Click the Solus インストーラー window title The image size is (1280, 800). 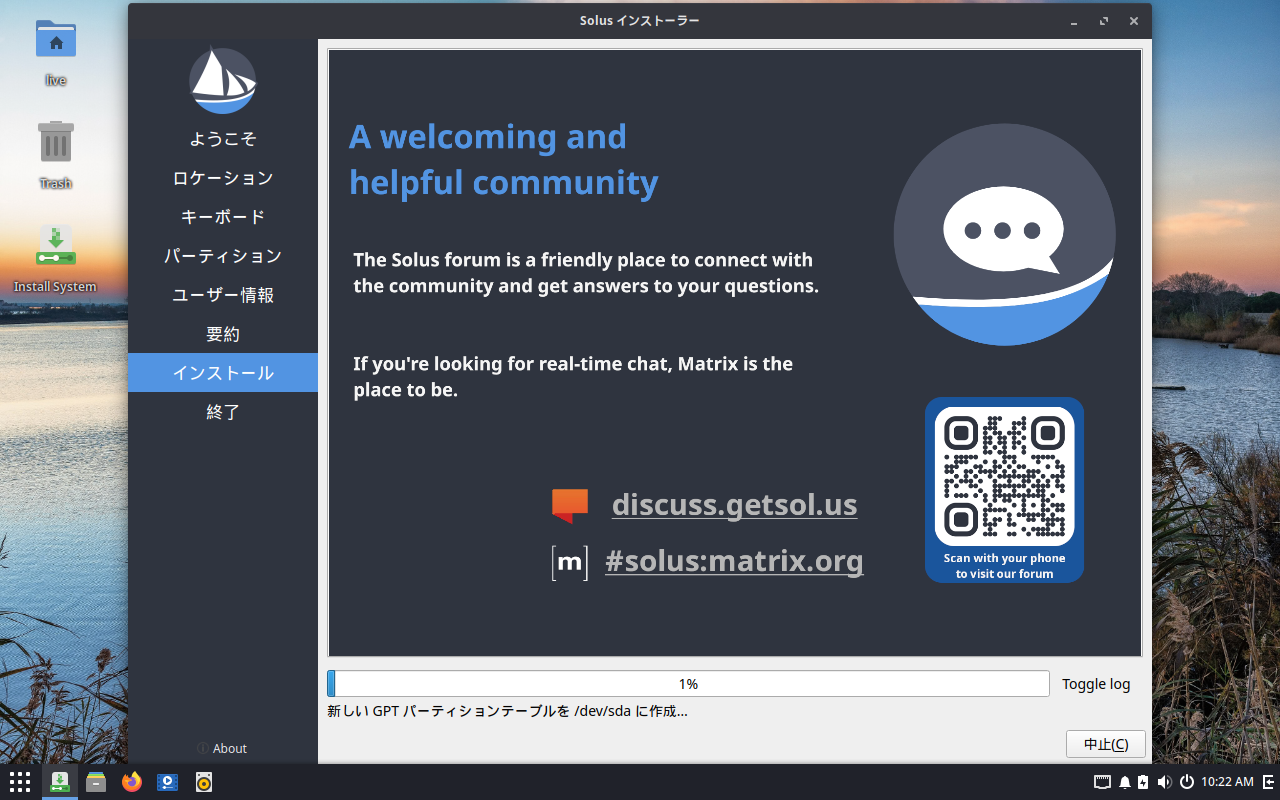[640, 21]
